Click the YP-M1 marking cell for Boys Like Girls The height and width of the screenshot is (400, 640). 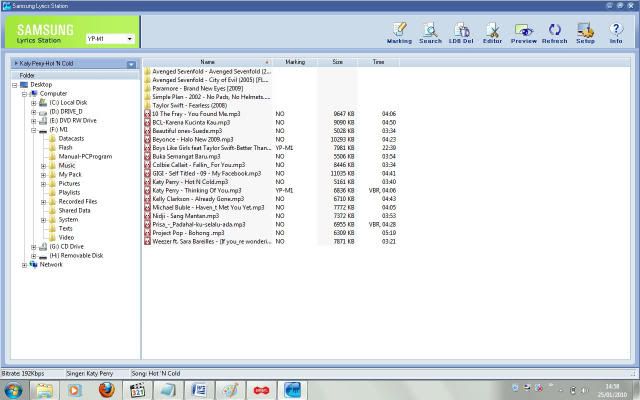coord(284,148)
